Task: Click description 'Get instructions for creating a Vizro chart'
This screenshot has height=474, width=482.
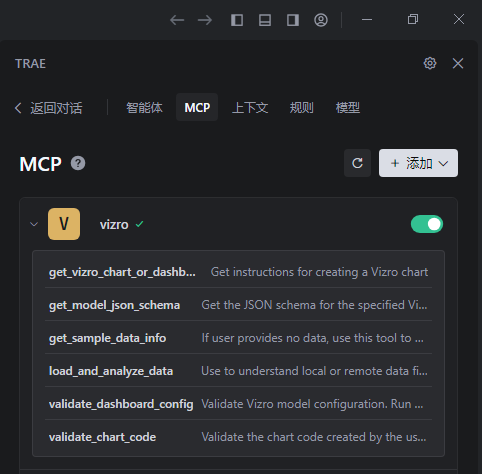Action: (x=319, y=272)
